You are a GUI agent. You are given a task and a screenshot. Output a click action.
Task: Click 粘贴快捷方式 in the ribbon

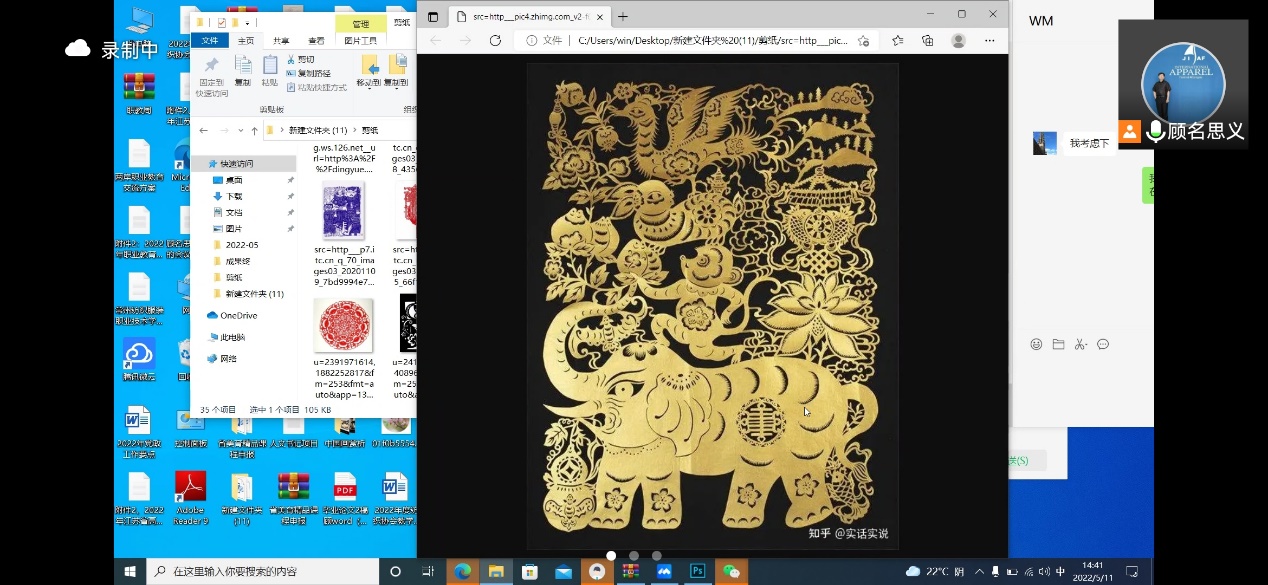tap(316, 87)
